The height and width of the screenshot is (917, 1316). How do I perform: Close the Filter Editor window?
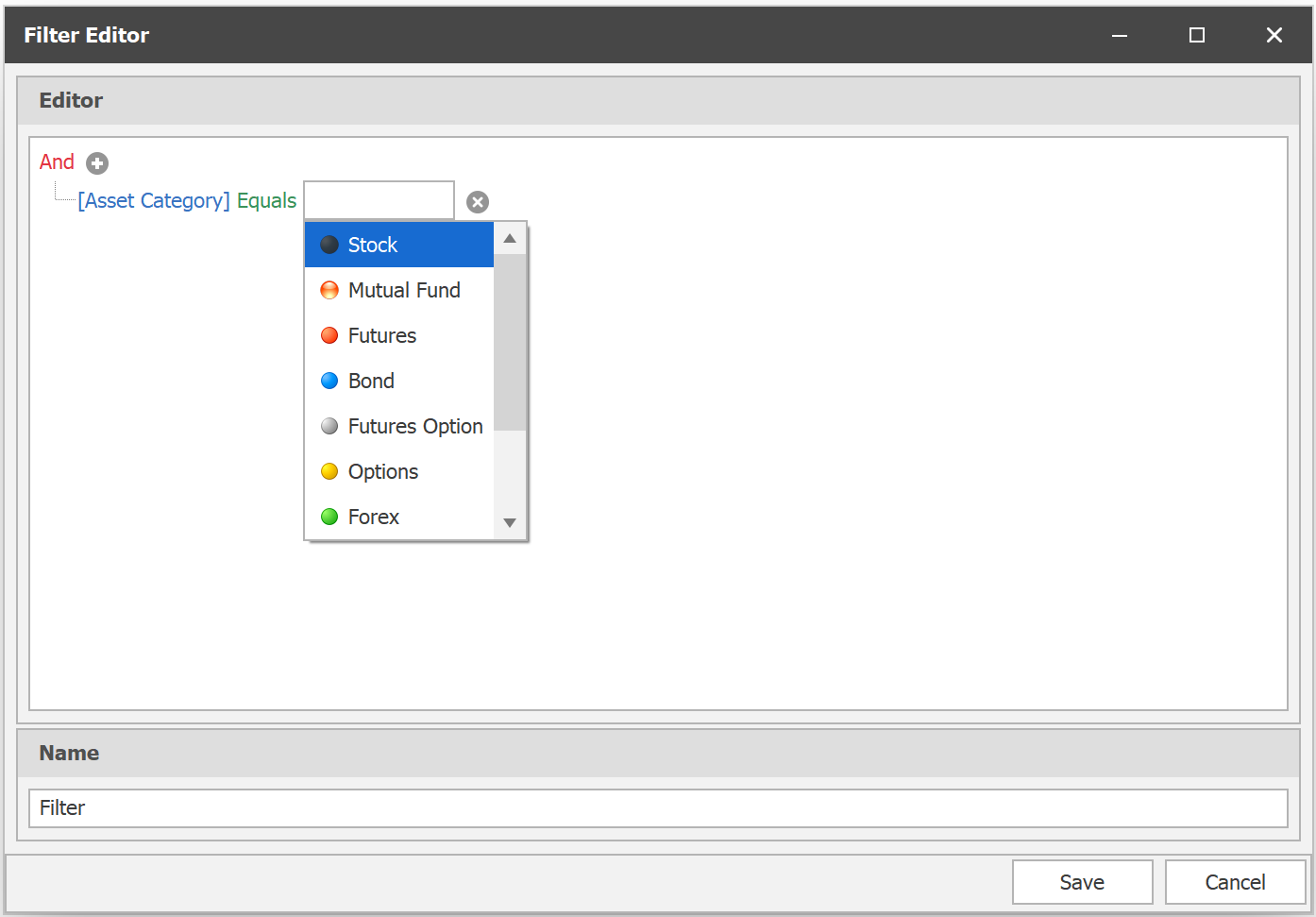coord(1274,35)
